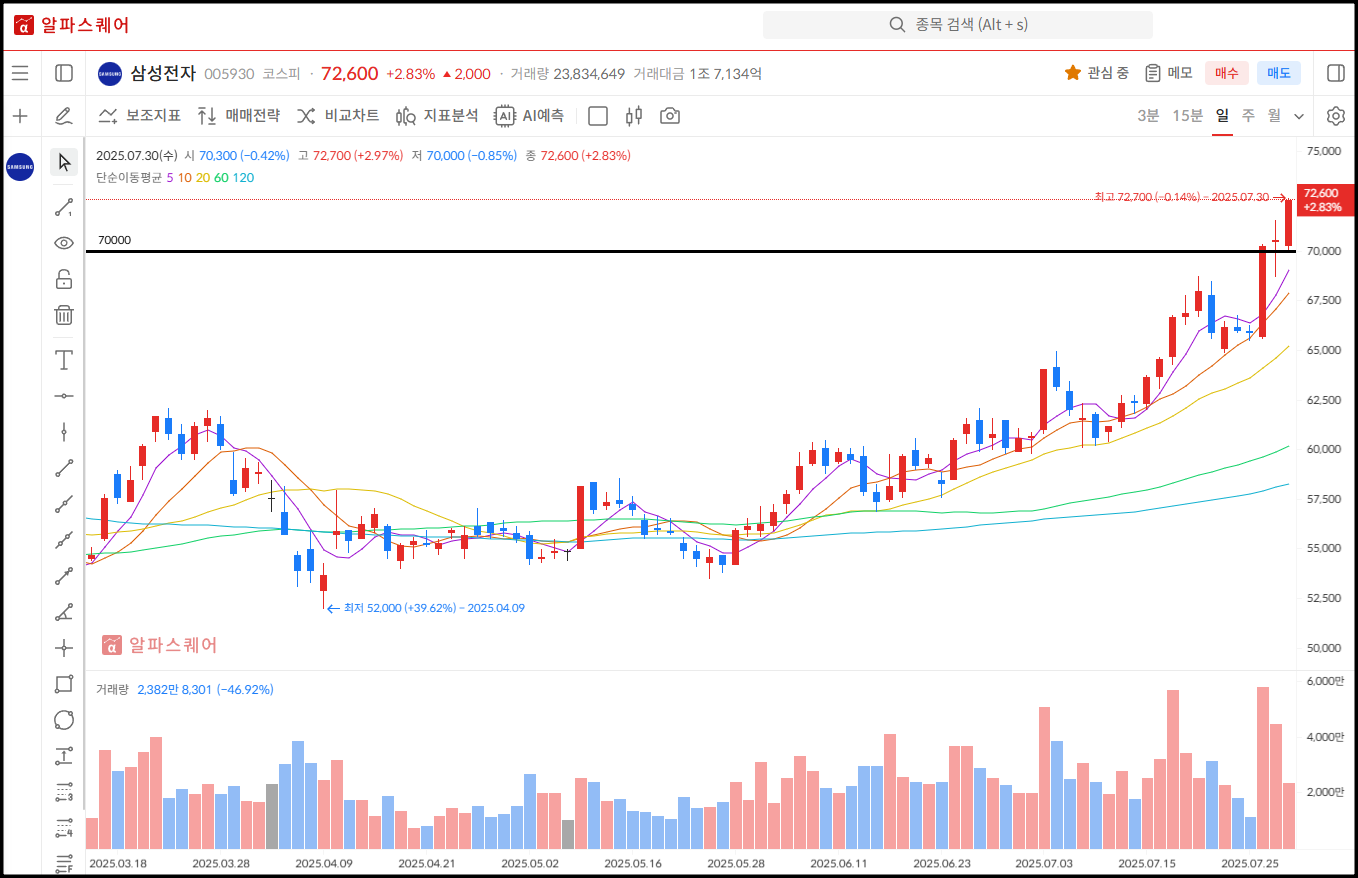
Task: Select the 월 monthly interval
Action: click(x=1274, y=115)
